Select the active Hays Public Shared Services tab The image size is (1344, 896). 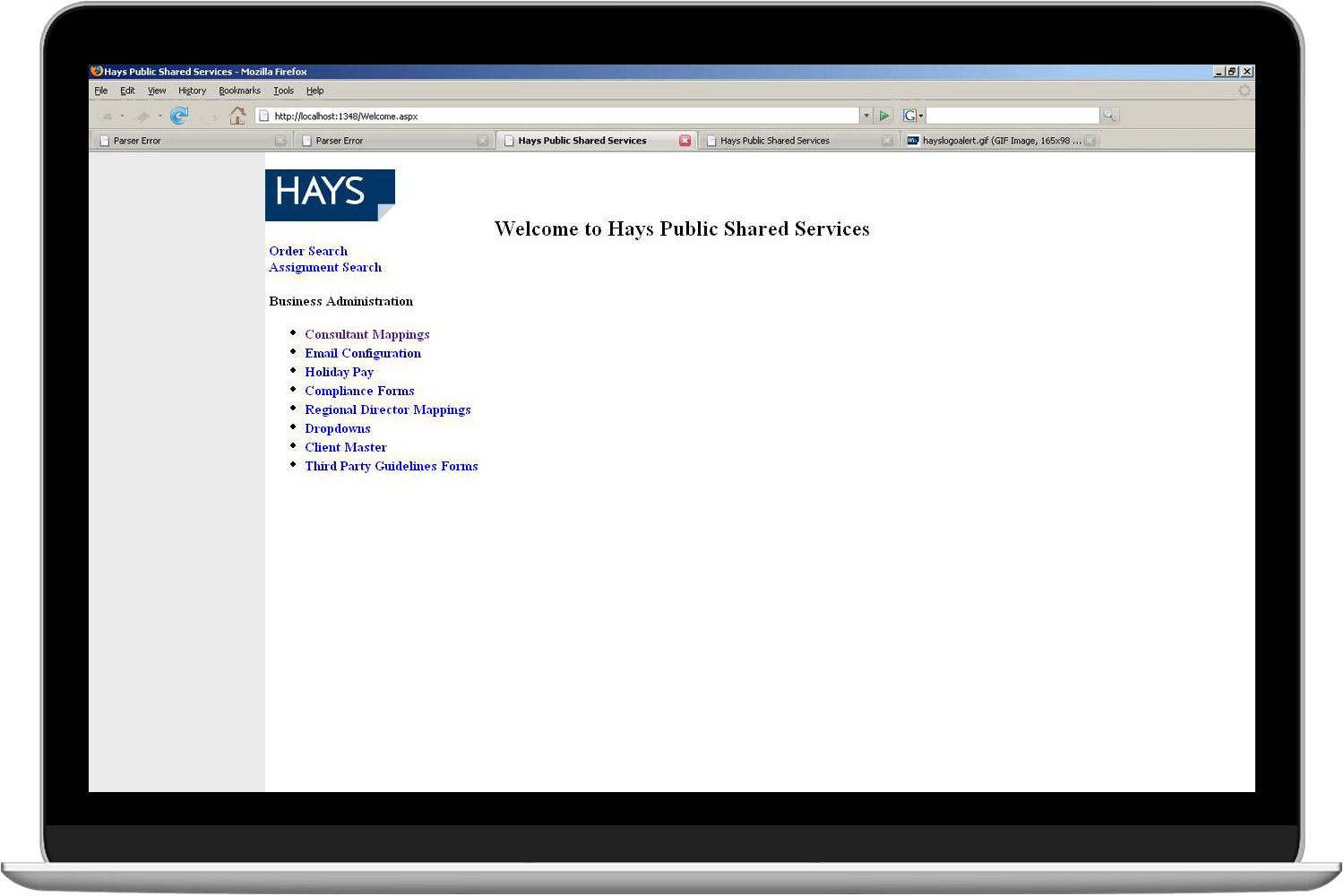tap(596, 141)
